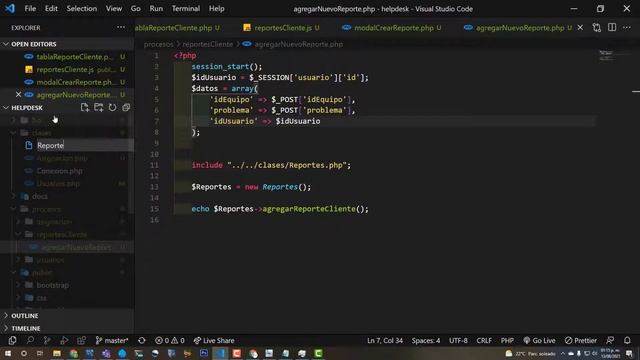
Task: Open the Explorer more actions ellipsis
Action: (121, 27)
